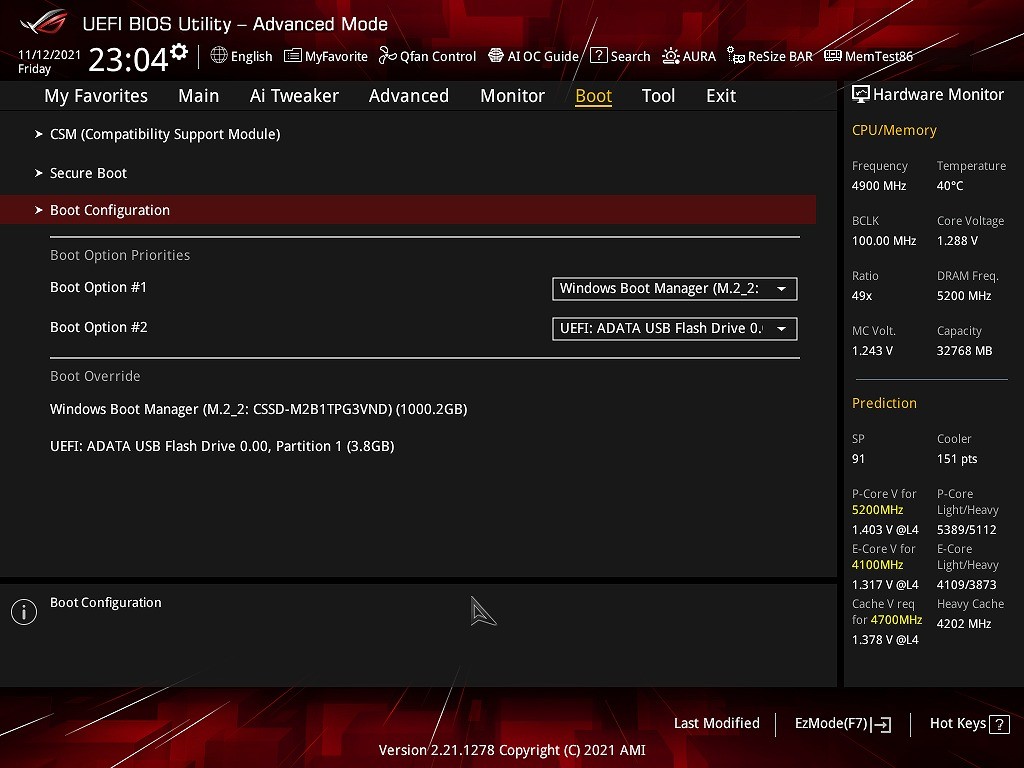Viewport: 1024px width, 768px height.
Task: Open the Hot Keys help
Action: [x=966, y=724]
